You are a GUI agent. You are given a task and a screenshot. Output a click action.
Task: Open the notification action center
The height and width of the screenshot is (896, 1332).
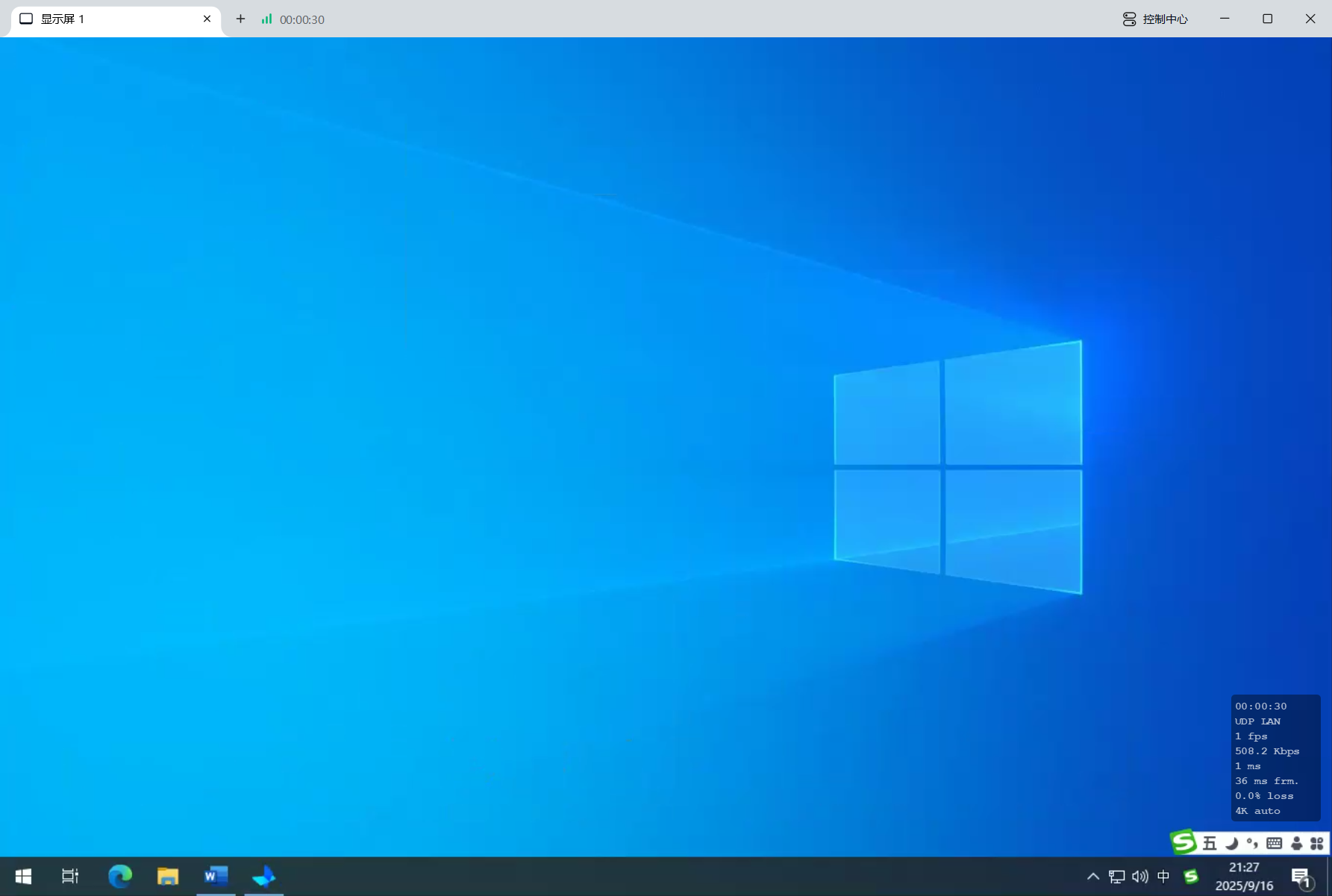coord(1301,877)
